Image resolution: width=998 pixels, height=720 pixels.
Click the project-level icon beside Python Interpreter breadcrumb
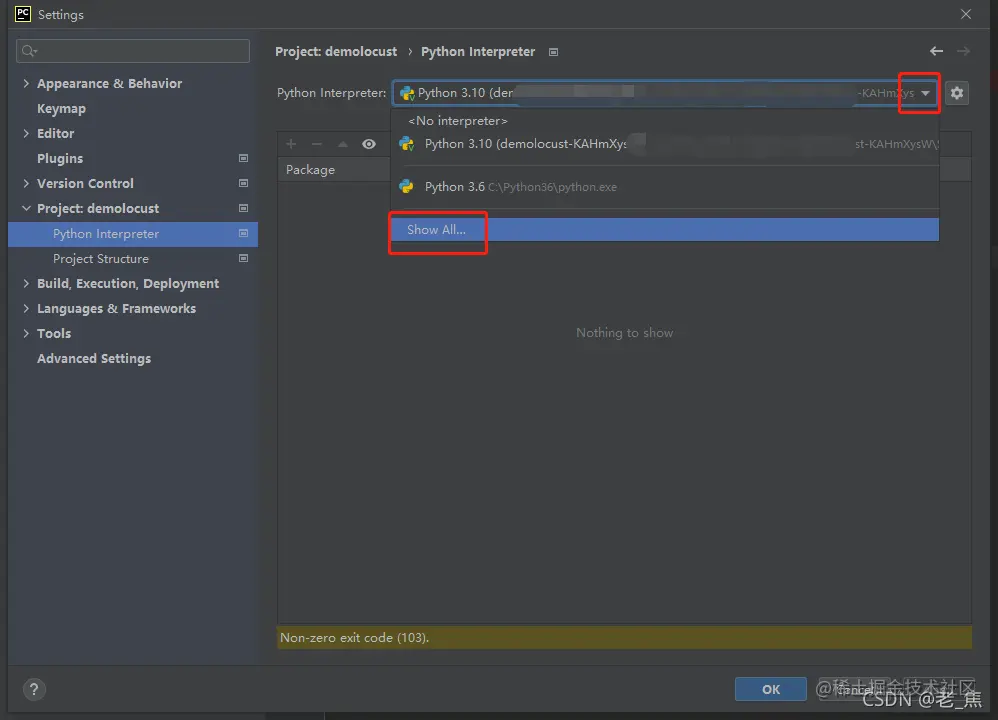[x=553, y=52]
